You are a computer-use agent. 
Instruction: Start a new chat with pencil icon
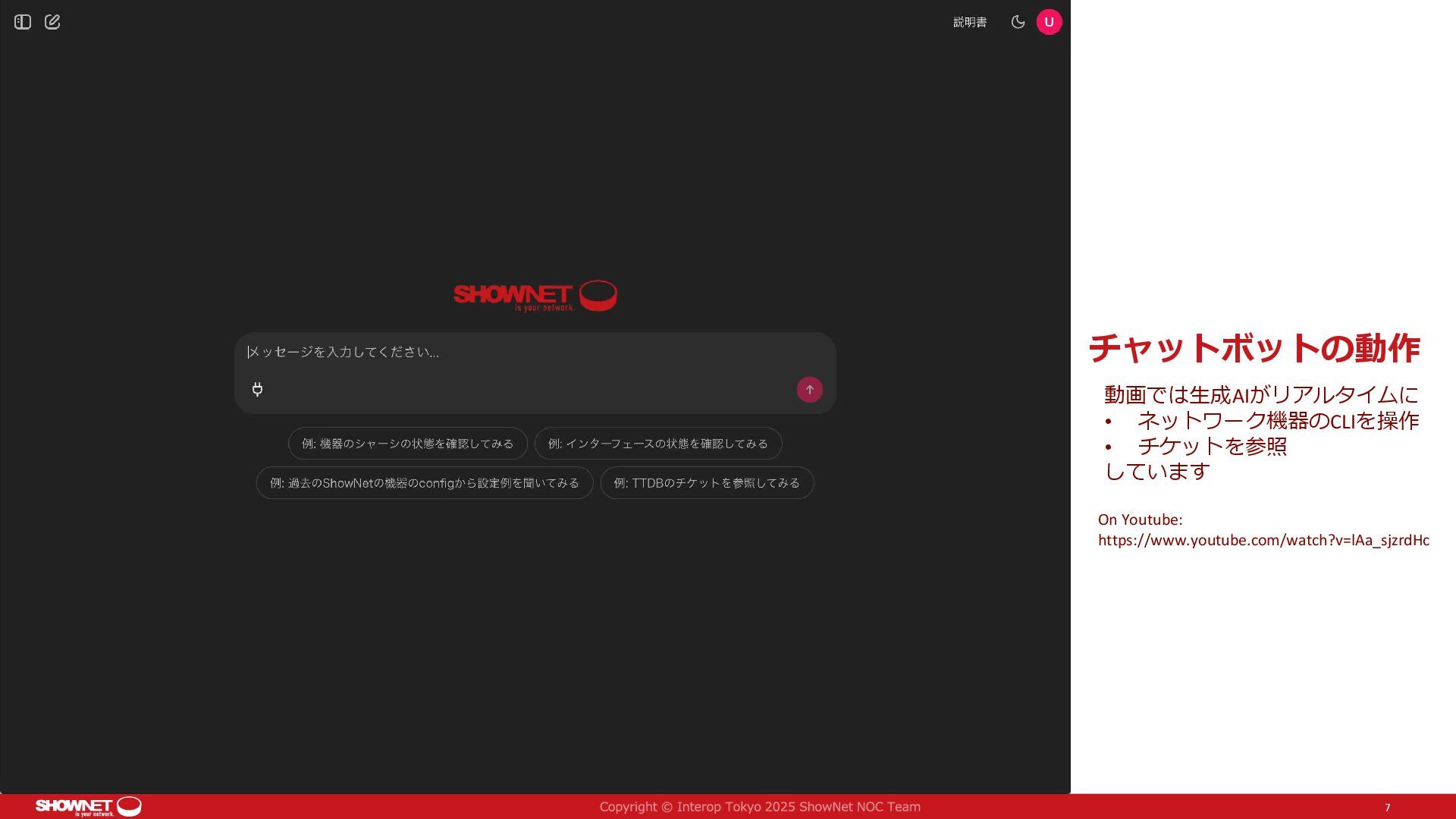pyautogui.click(x=52, y=22)
